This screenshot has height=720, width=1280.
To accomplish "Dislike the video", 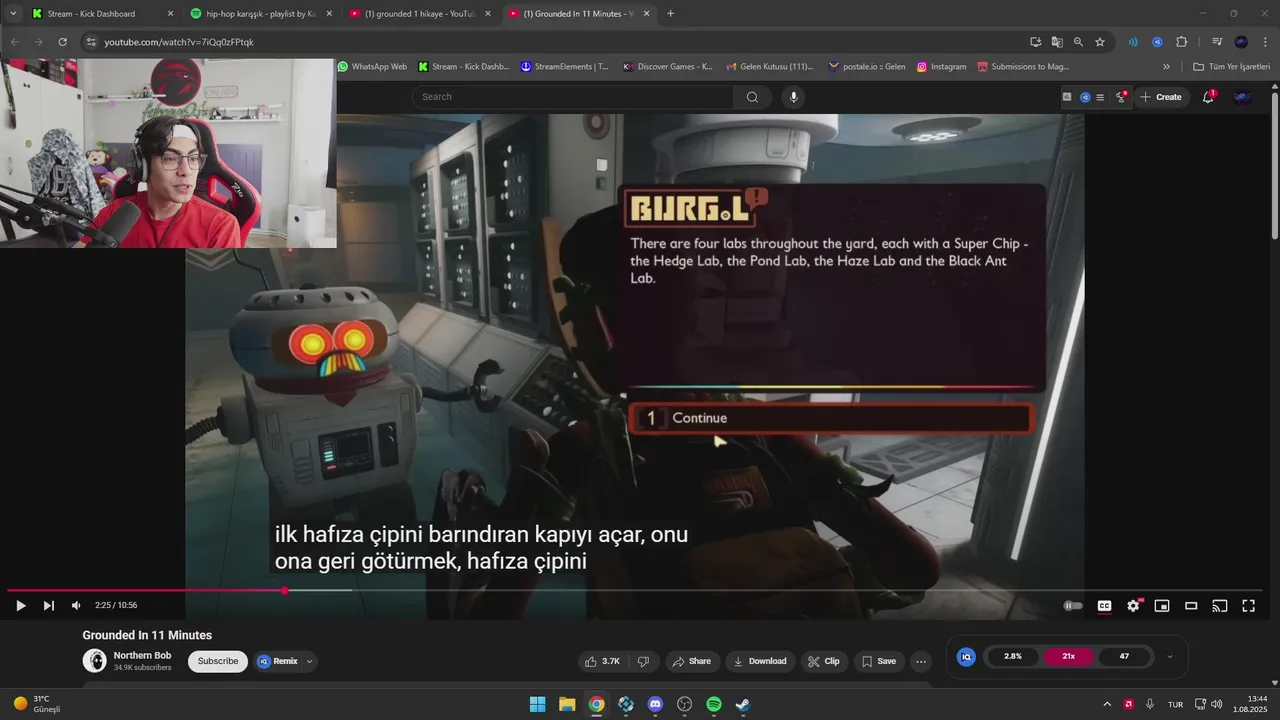I will click(x=643, y=661).
